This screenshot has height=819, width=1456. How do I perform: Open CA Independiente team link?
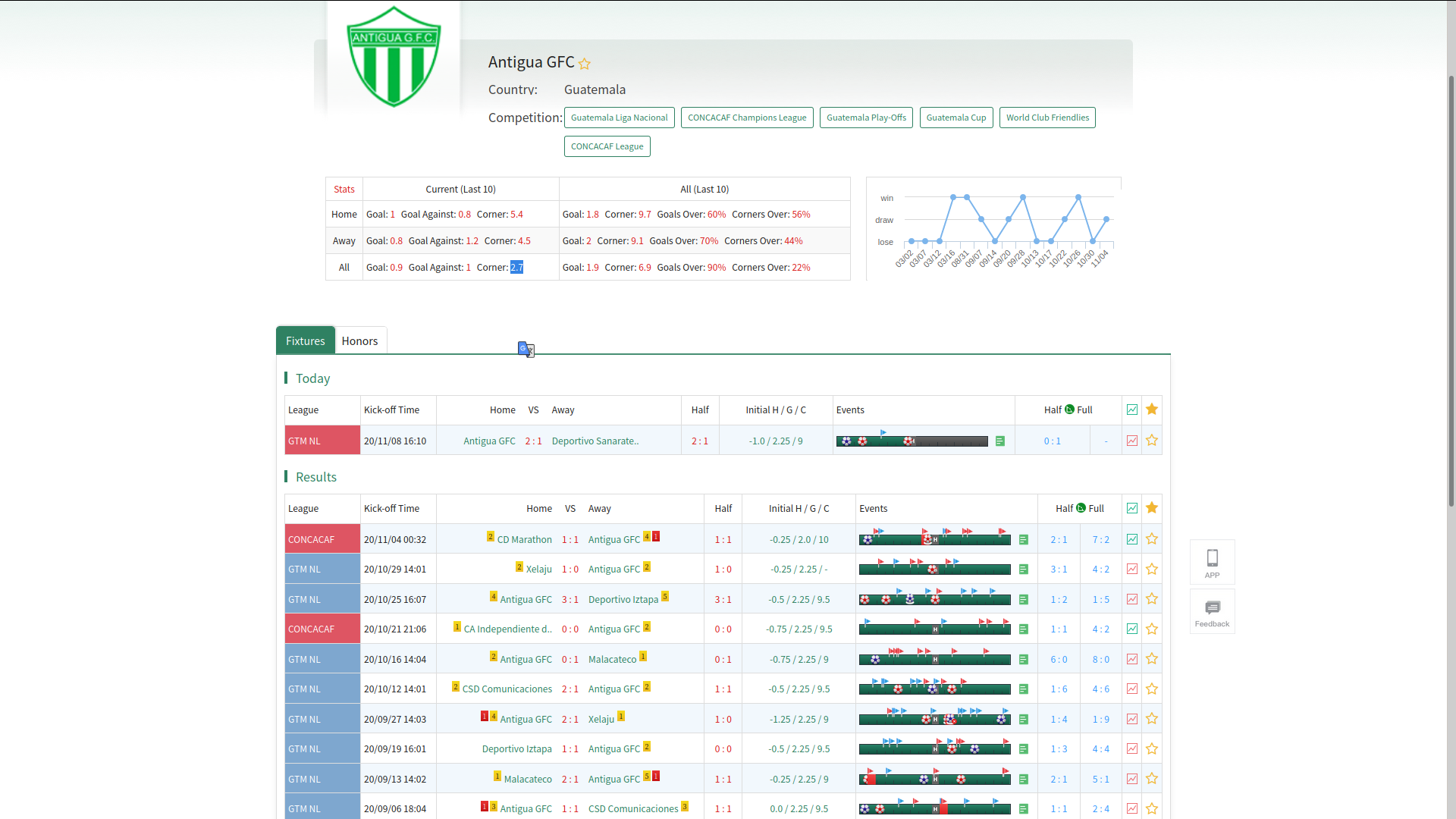(x=508, y=629)
